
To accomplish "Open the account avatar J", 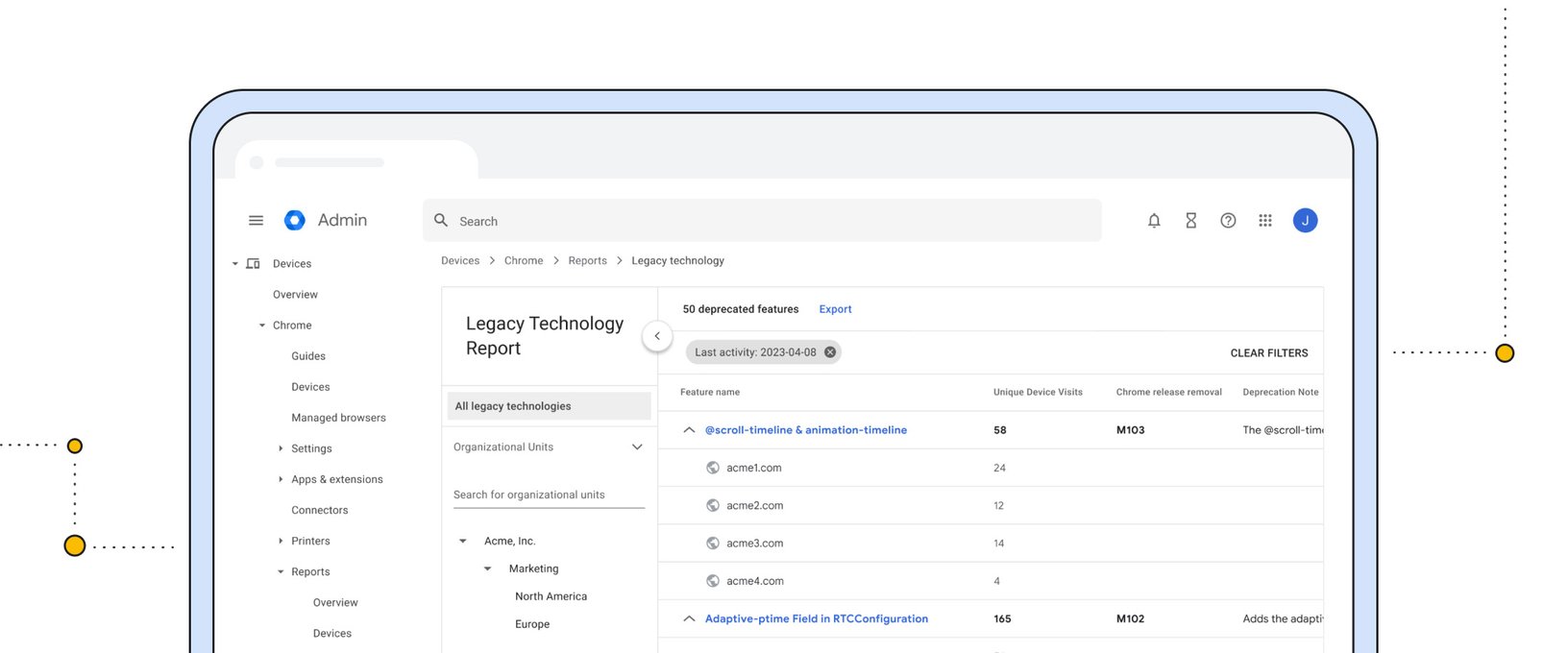I will (x=1305, y=221).
